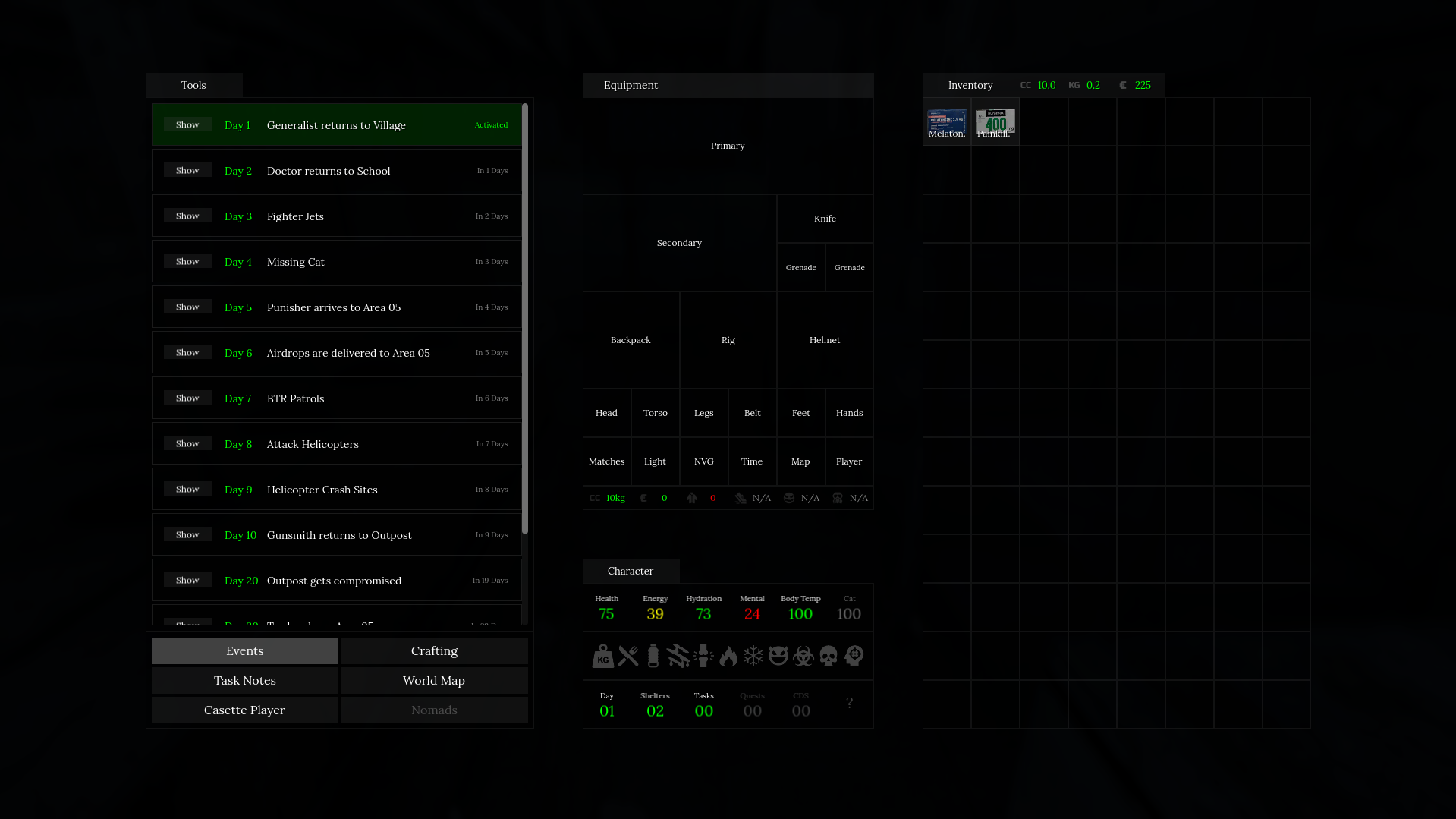Click the question mark help icon
This screenshot has height=819, width=1456.
[849, 704]
